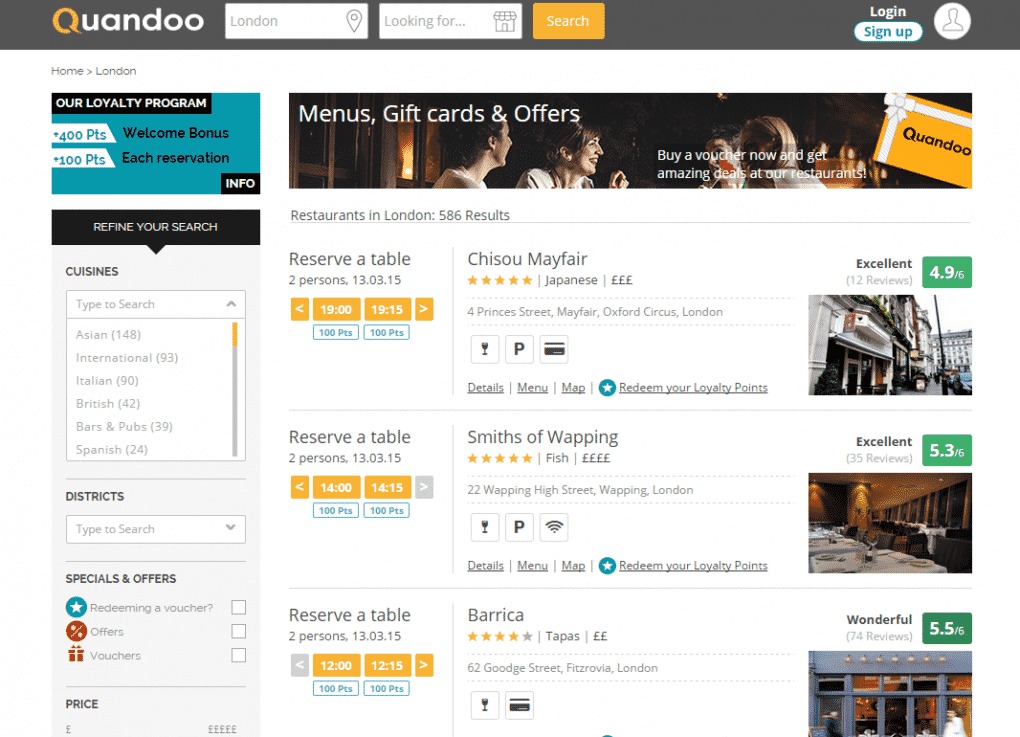This screenshot has width=1020, height=737.
Task: Click the star icon beside Redeeming a voucher
Action: point(76,607)
